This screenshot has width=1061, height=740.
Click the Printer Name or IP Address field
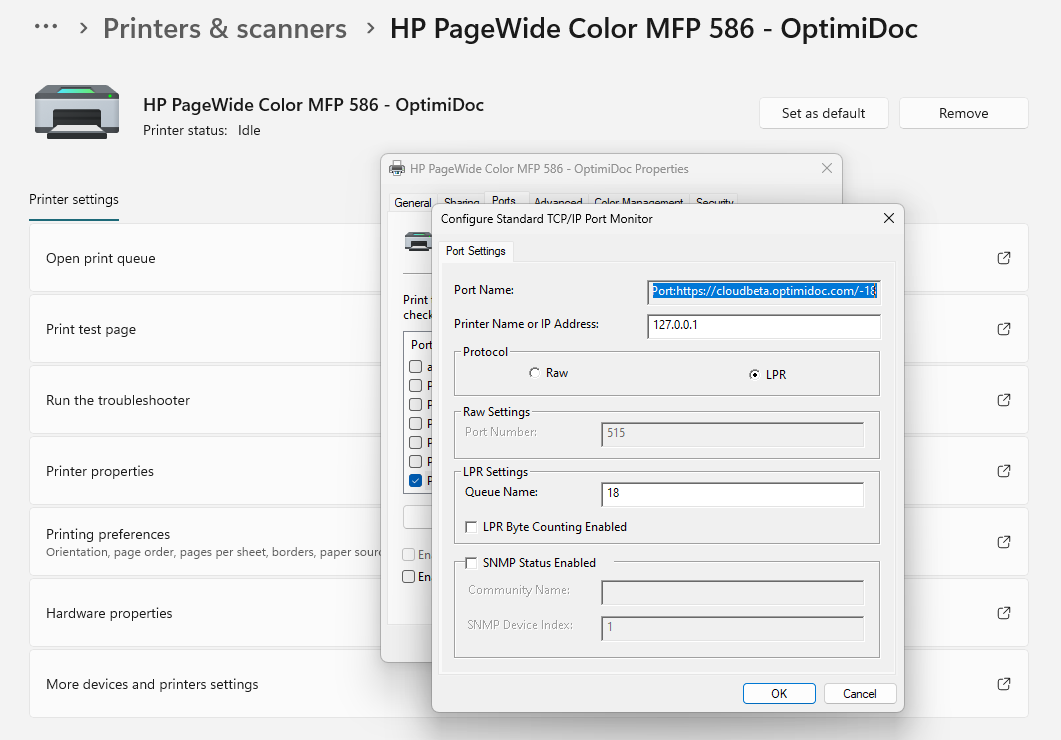click(764, 325)
